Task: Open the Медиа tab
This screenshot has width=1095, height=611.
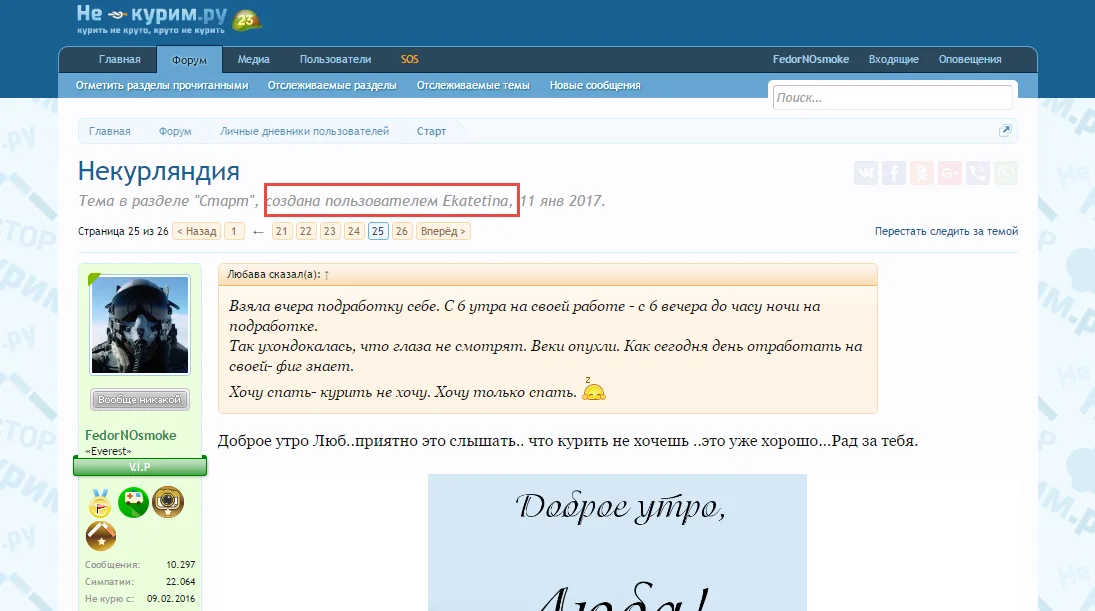Action: point(253,59)
